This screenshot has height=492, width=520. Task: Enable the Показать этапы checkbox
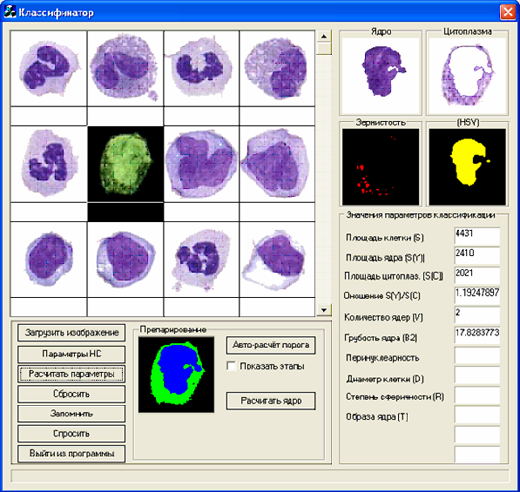(231, 366)
